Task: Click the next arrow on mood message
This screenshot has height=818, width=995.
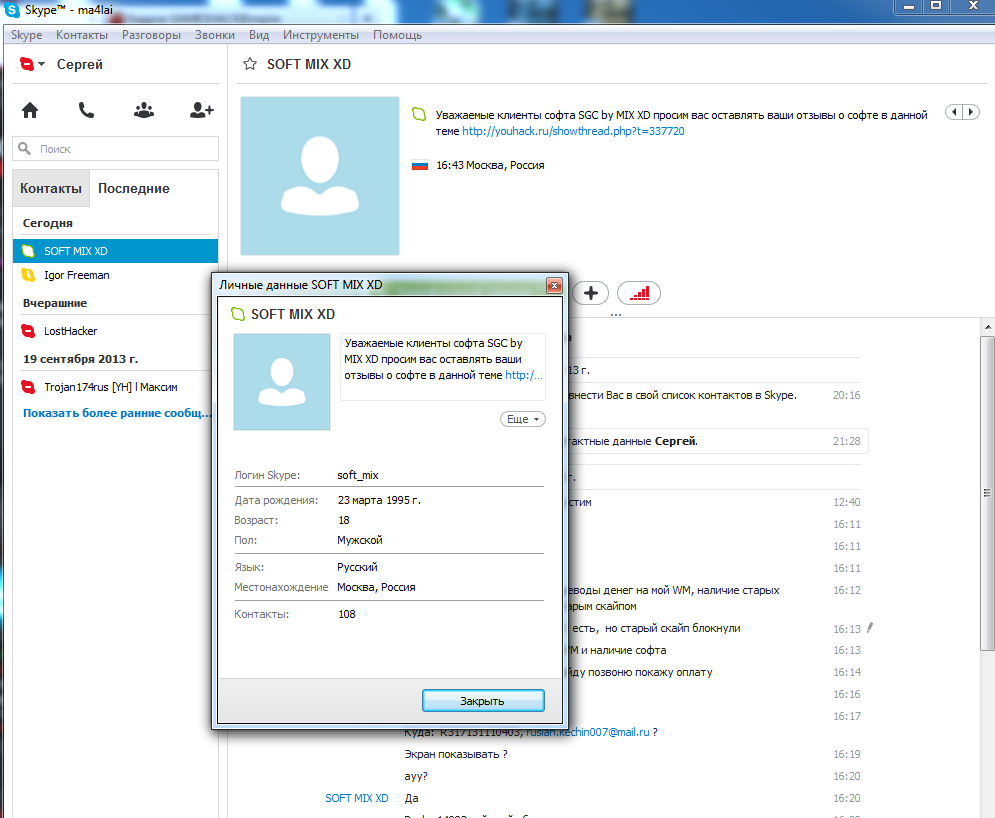Action: pyautogui.click(x=971, y=112)
